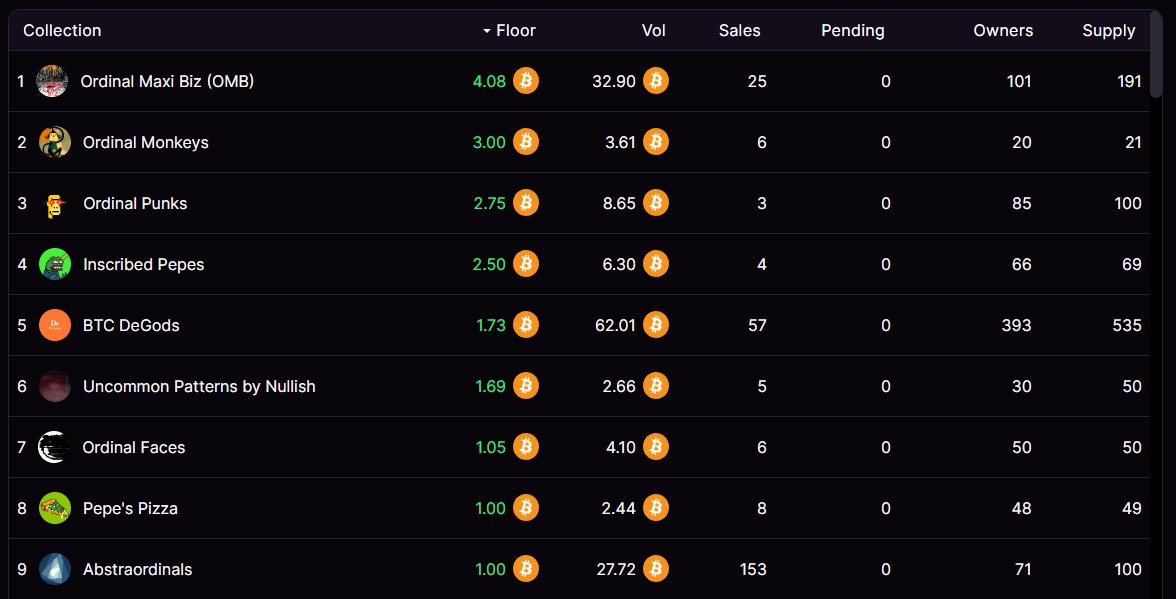The width and height of the screenshot is (1176, 599).
Task: Sort table by the Vol column header
Action: click(653, 31)
